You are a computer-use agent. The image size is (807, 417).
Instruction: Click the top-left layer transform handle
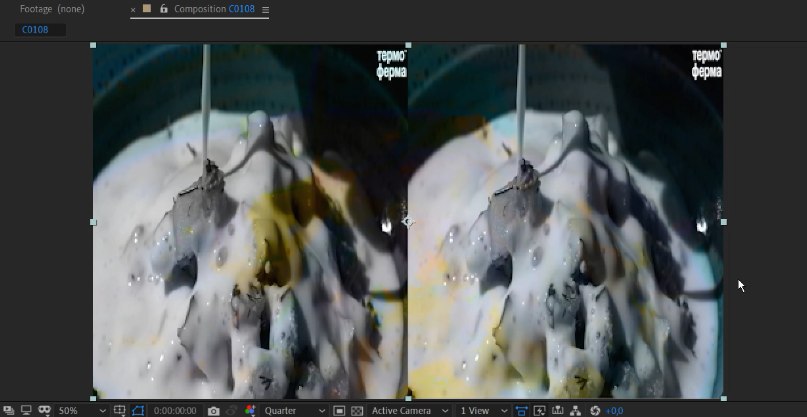(93, 45)
